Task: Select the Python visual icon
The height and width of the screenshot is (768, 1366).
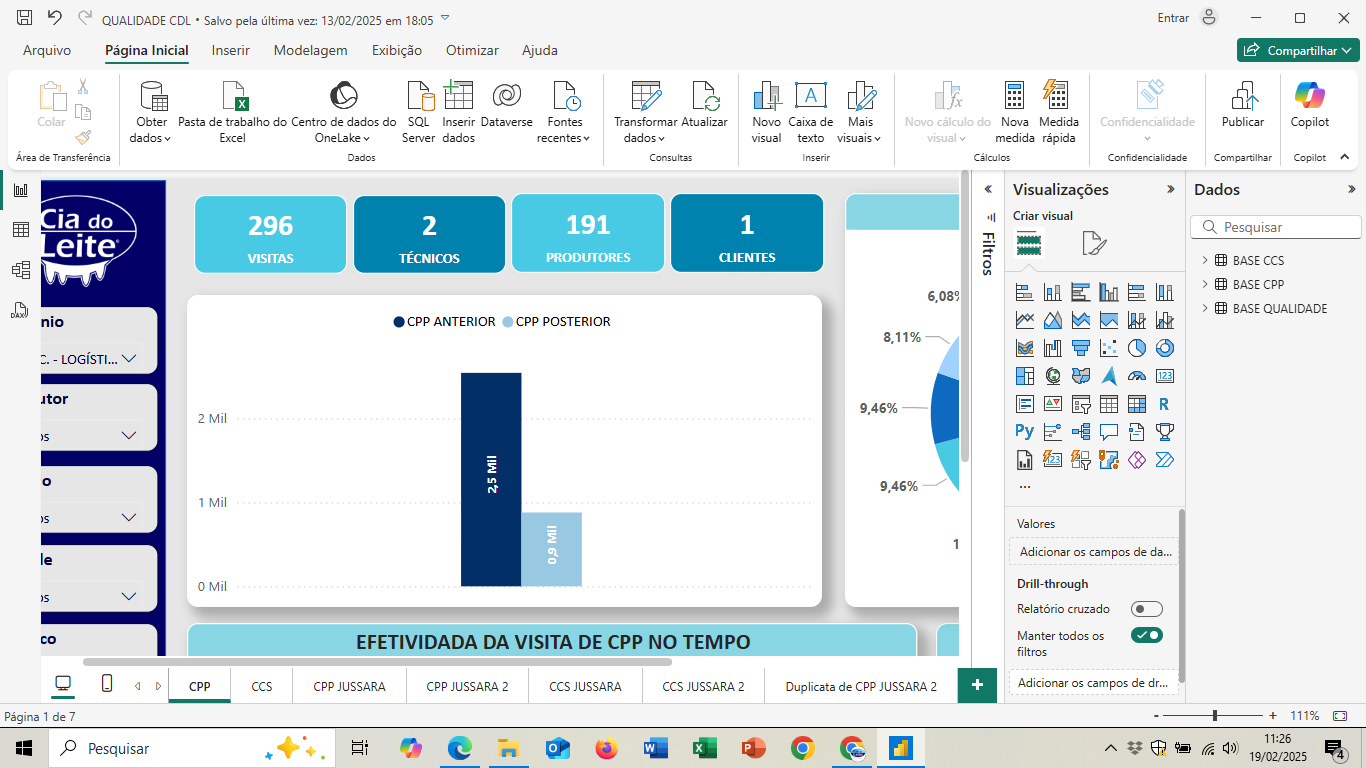Action: coord(1024,432)
